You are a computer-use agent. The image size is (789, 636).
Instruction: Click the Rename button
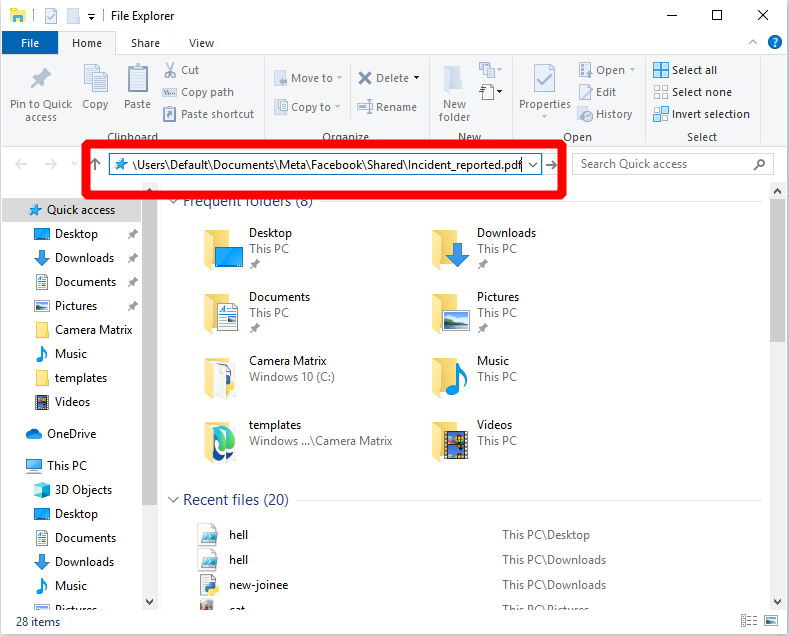387,107
